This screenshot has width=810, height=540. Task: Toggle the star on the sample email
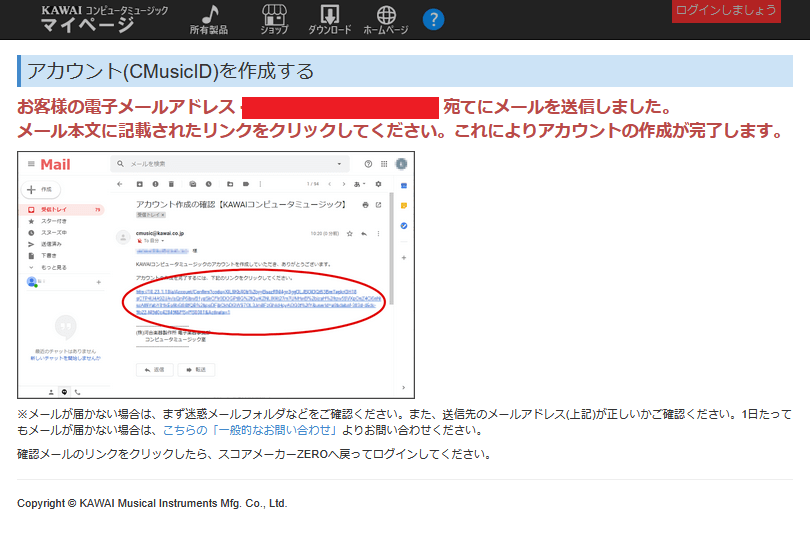349,233
